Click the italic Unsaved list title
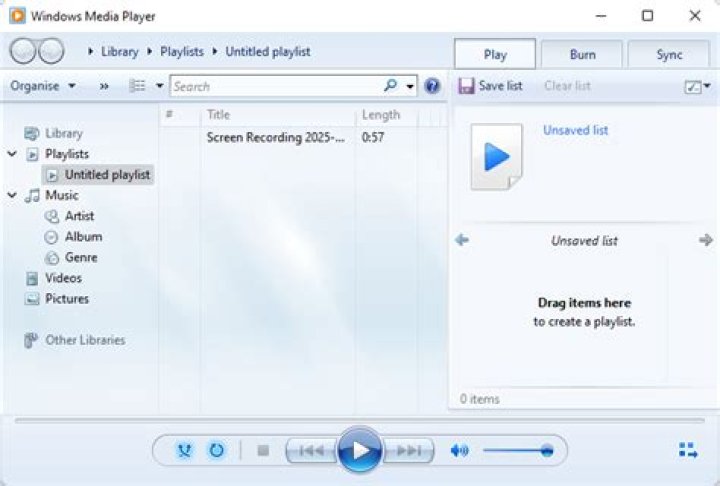This screenshot has height=486, width=720. click(584, 241)
